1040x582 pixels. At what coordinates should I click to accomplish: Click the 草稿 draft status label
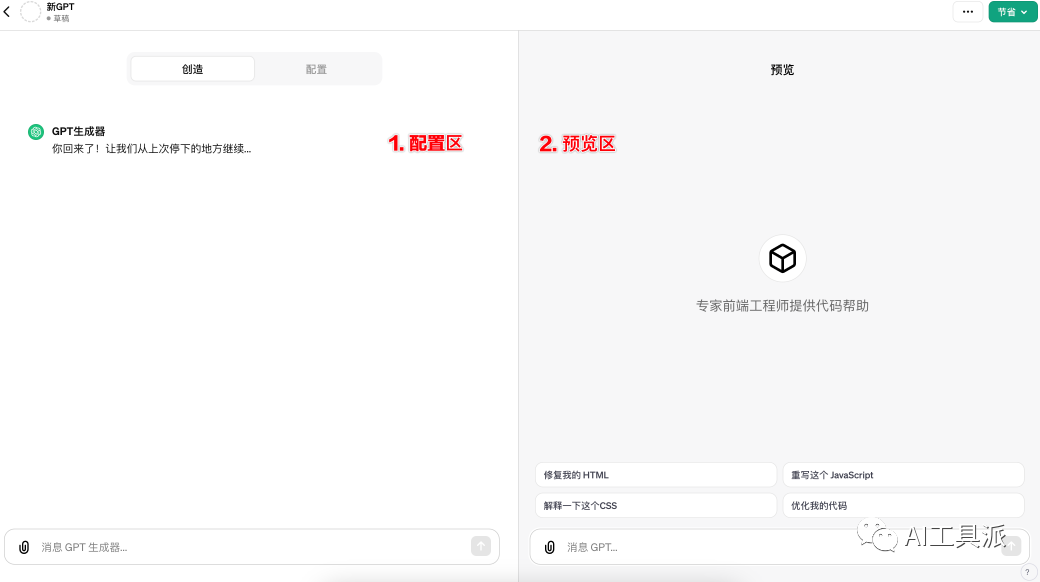pyautogui.click(x=61, y=19)
